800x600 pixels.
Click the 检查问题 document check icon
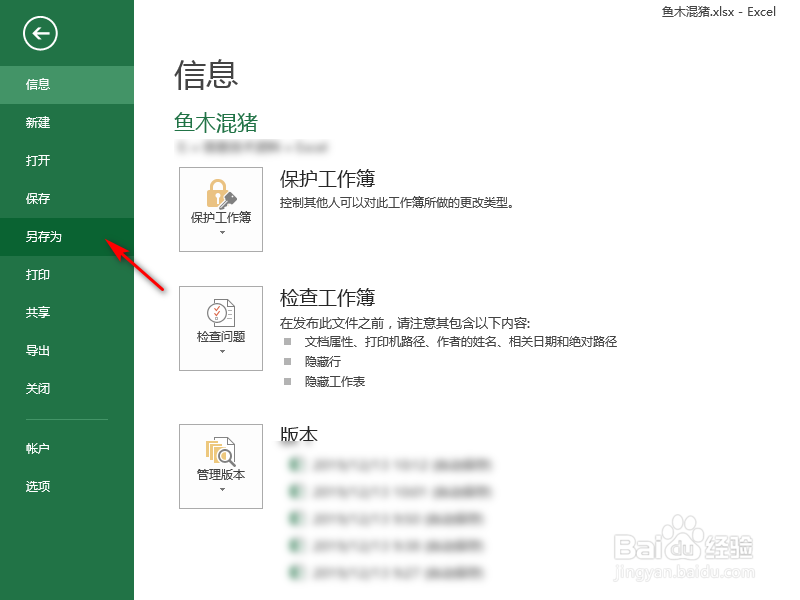[221, 313]
